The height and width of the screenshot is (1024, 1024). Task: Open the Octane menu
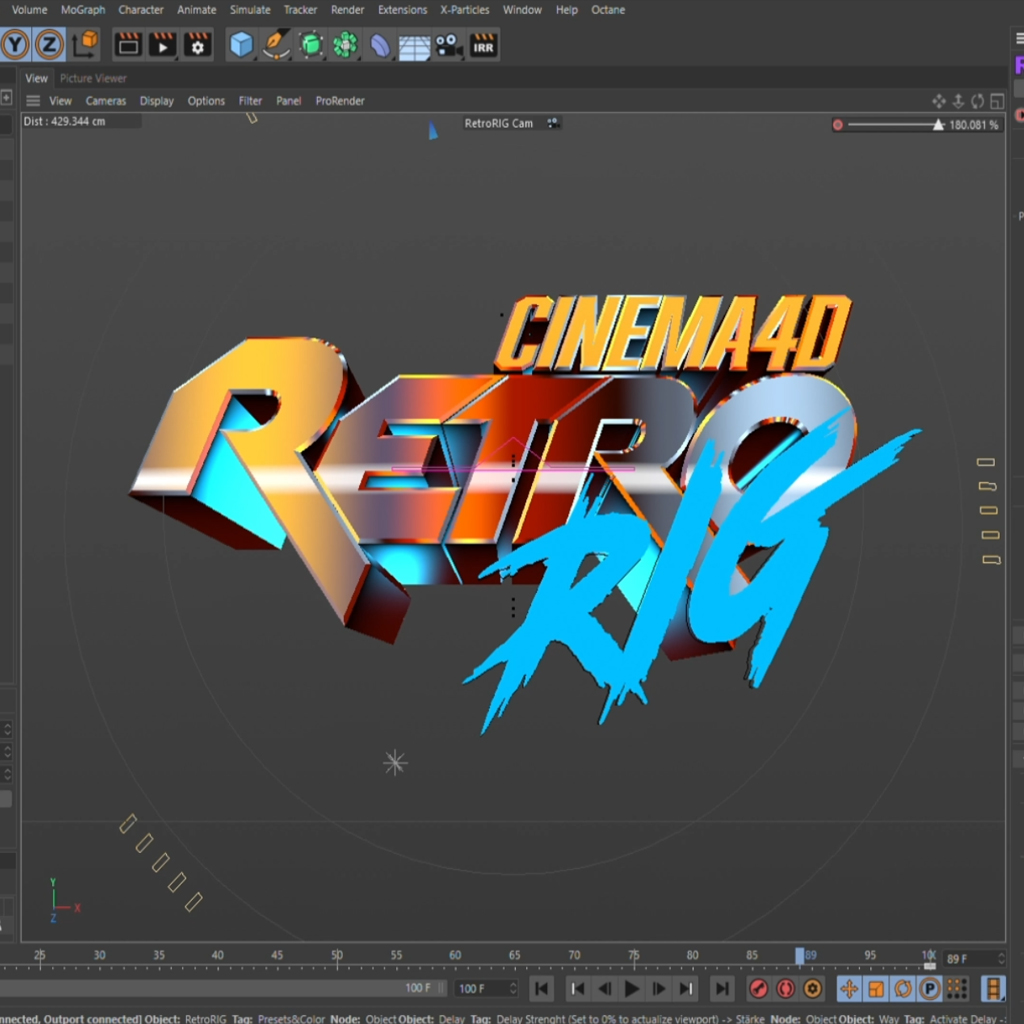pyautogui.click(x=608, y=10)
